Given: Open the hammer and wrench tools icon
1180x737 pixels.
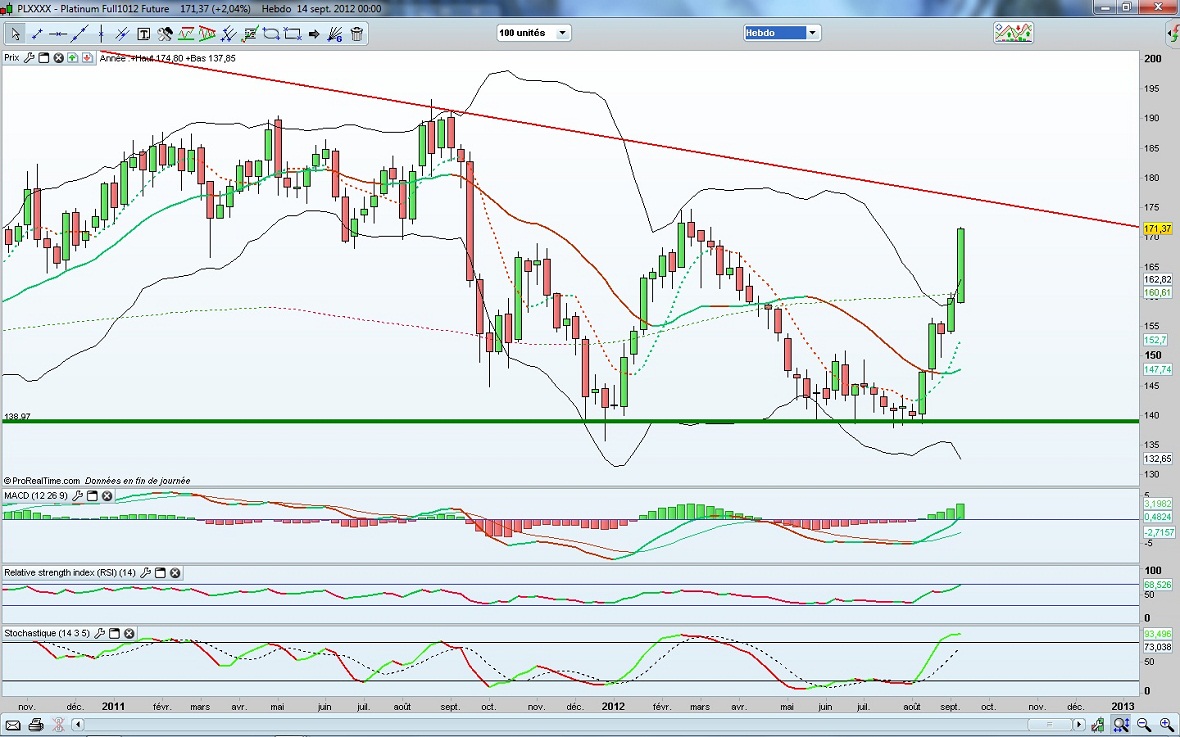Looking at the screenshot, I should click(165, 34).
